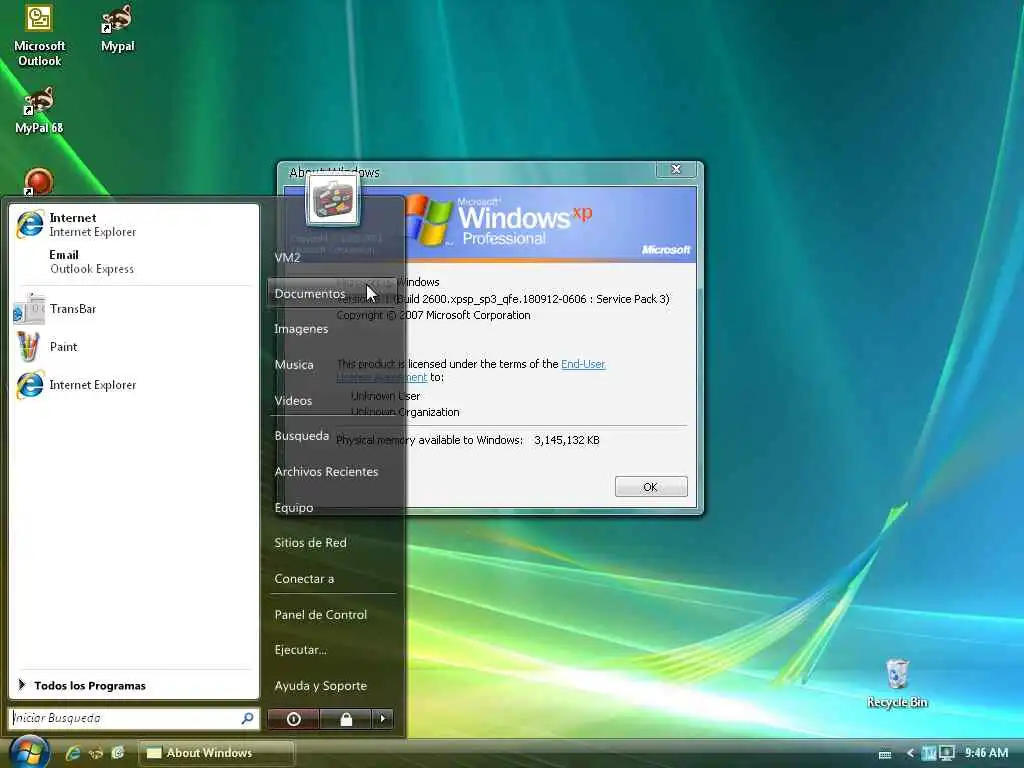Click the monitor tray icon
The width and height of the screenshot is (1024, 768).
tap(946, 753)
